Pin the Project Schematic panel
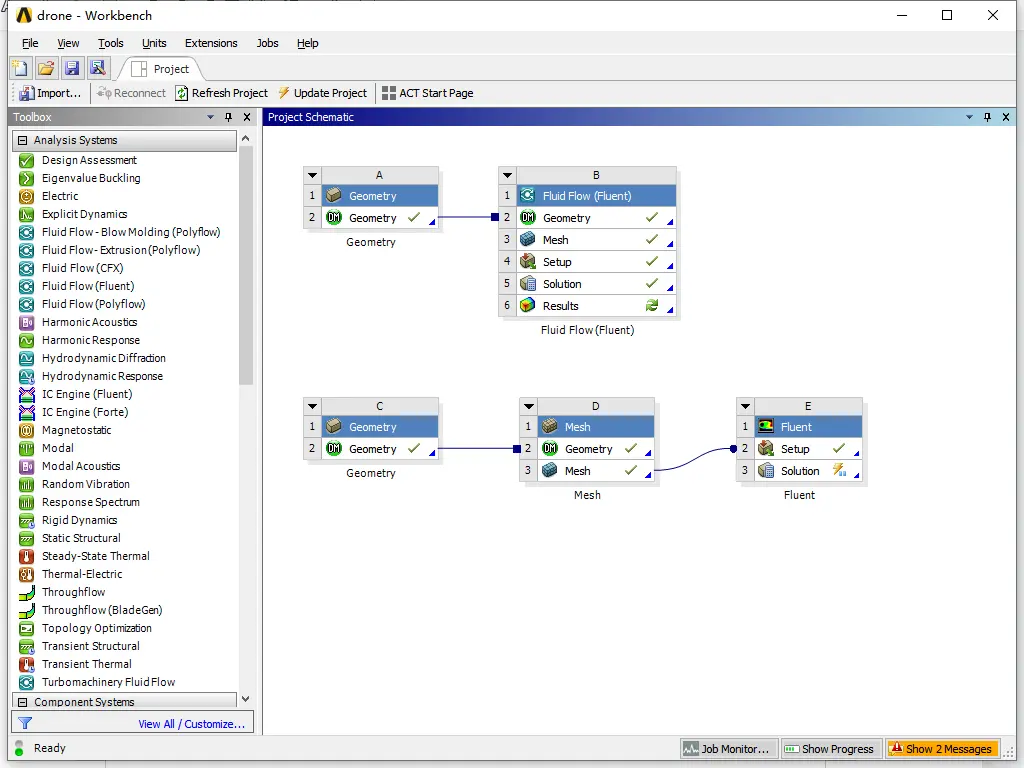This screenshot has width=1024, height=768. (x=987, y=118)
